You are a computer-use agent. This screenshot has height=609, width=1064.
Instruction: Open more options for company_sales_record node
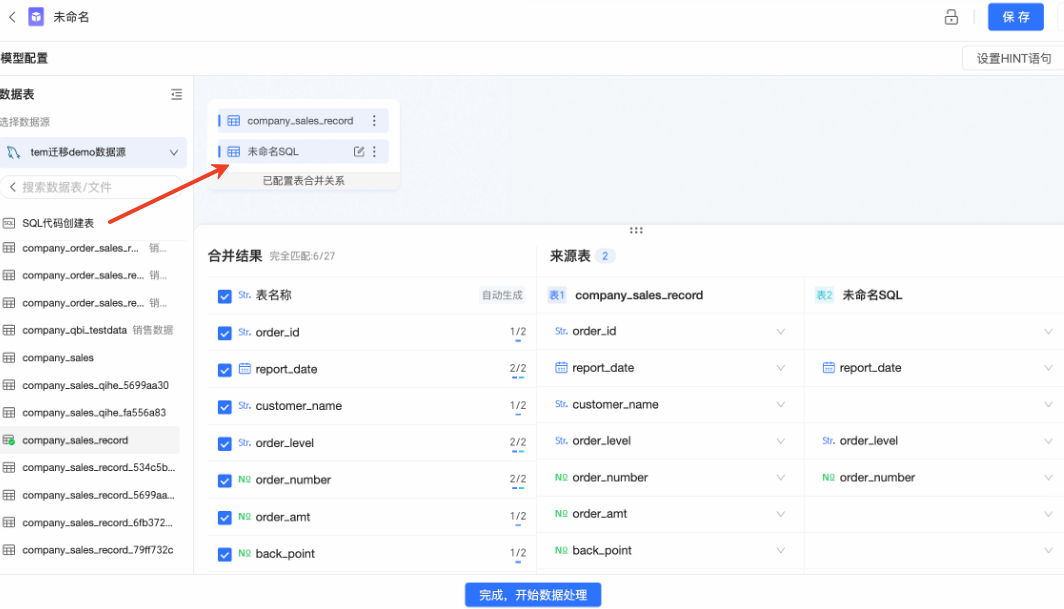click(x=375, y=121)
